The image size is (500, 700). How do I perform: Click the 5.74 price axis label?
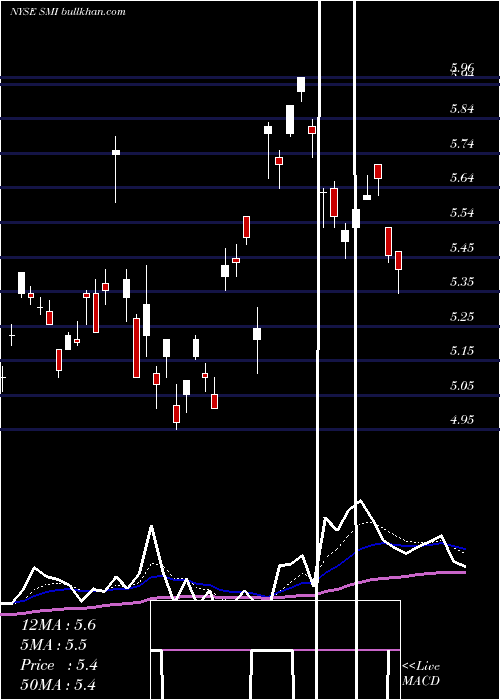(462, 144)
